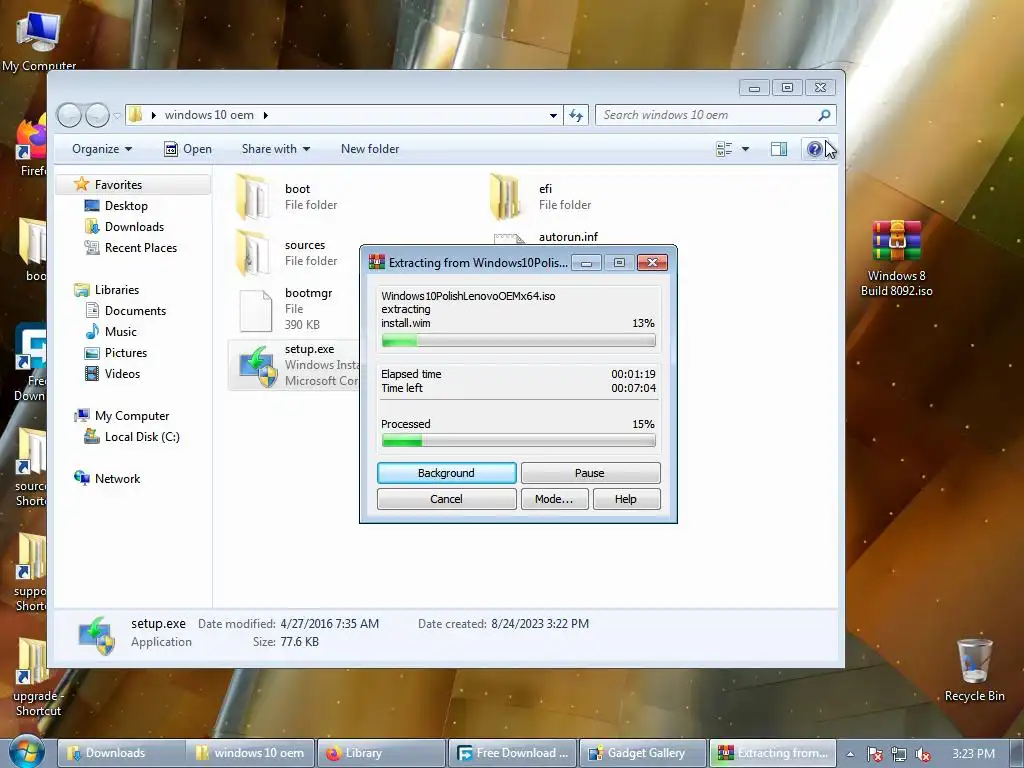Image resolution: width=1024 pixels, height=768 pixels.
Task: Create a New folder from the toolbar
Action: tap(370, 149)
